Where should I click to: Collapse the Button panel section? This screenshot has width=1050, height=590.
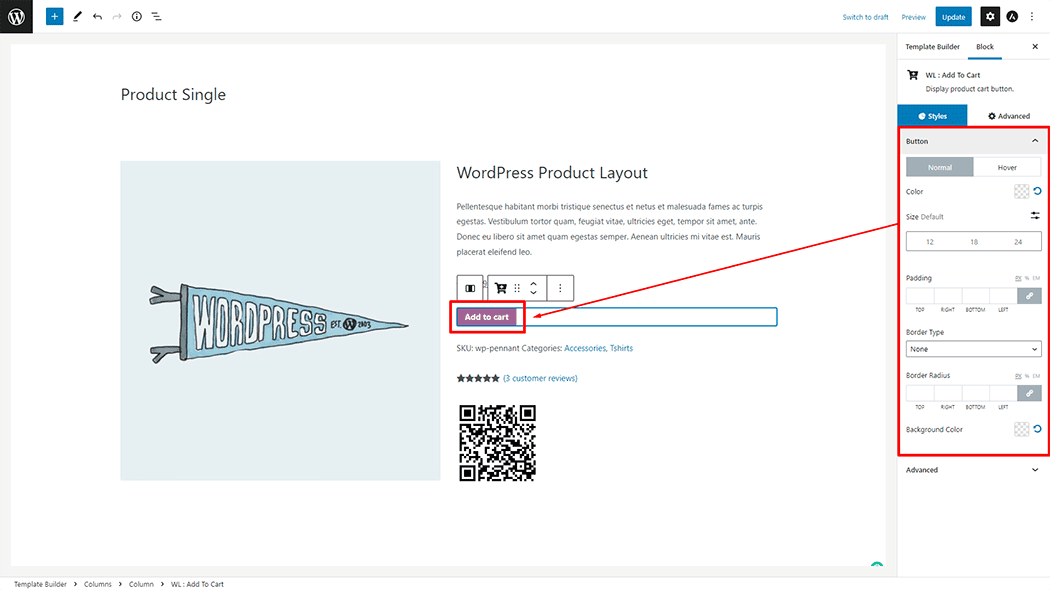click(1035, 141)
